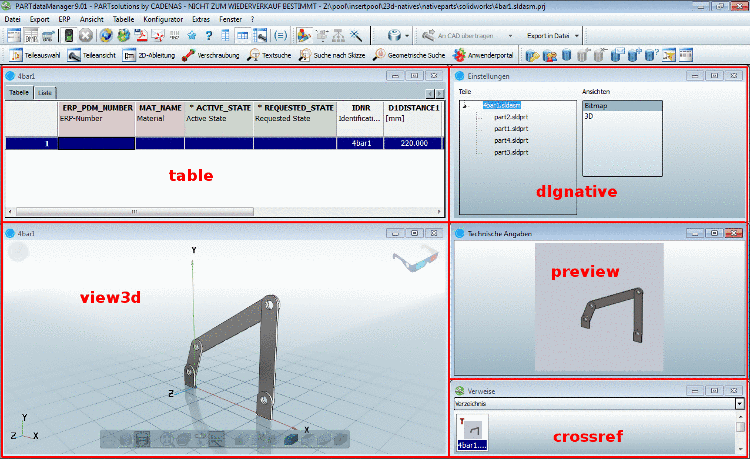Click the Suche nach Skizze button
This screenshot has height=459, width=750.
(x=332, y=55)
